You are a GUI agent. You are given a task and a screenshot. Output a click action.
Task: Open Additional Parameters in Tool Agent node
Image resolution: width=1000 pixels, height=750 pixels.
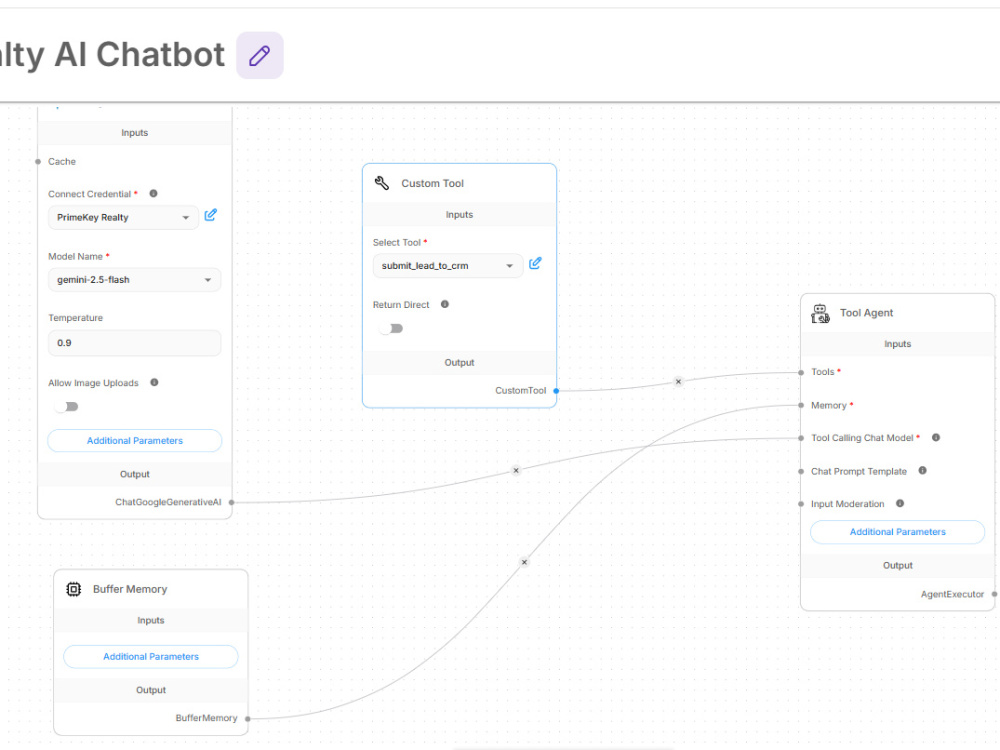coord(897,532)
